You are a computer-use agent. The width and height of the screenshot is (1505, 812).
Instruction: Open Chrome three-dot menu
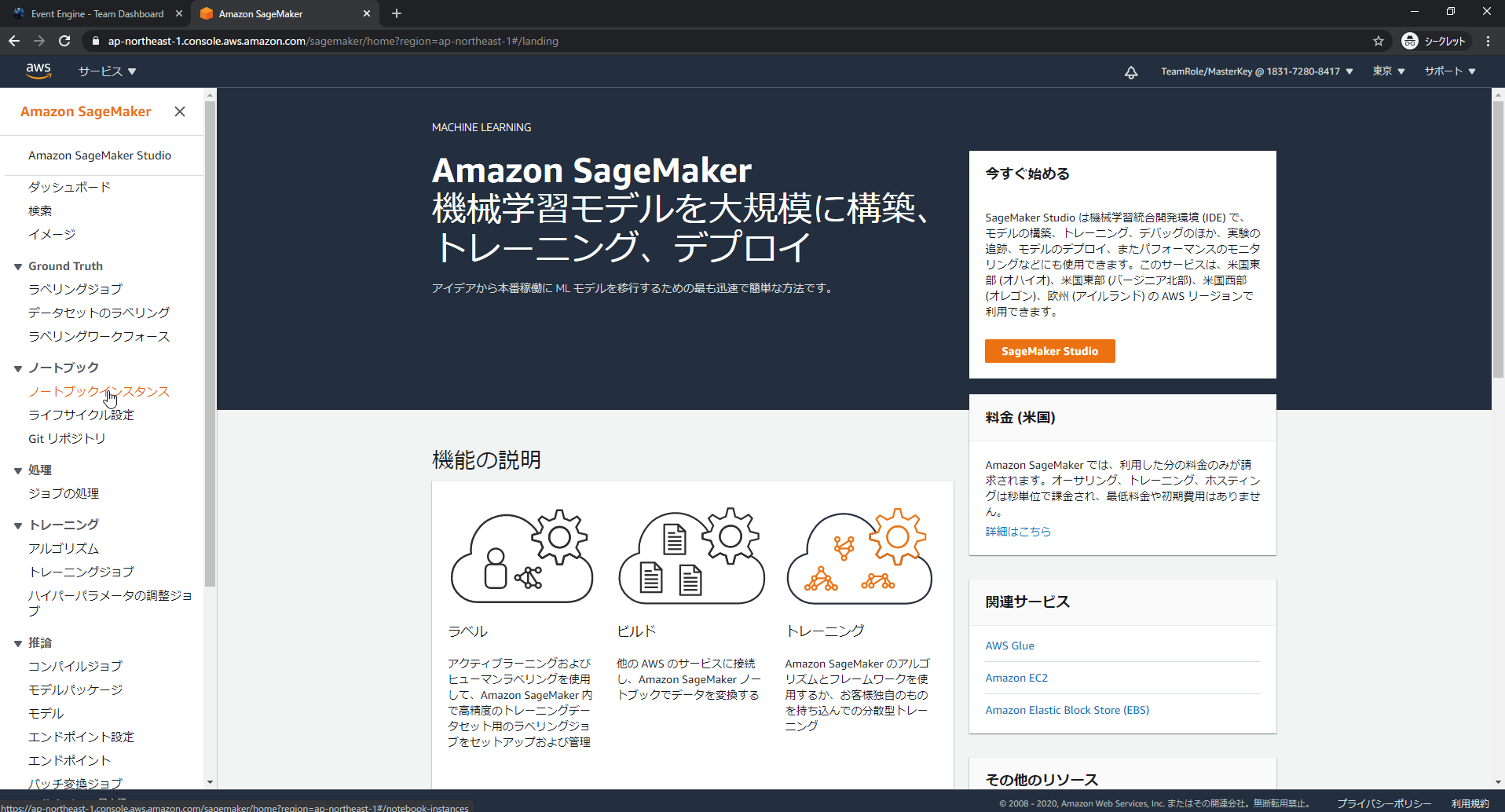(1489, 41)
